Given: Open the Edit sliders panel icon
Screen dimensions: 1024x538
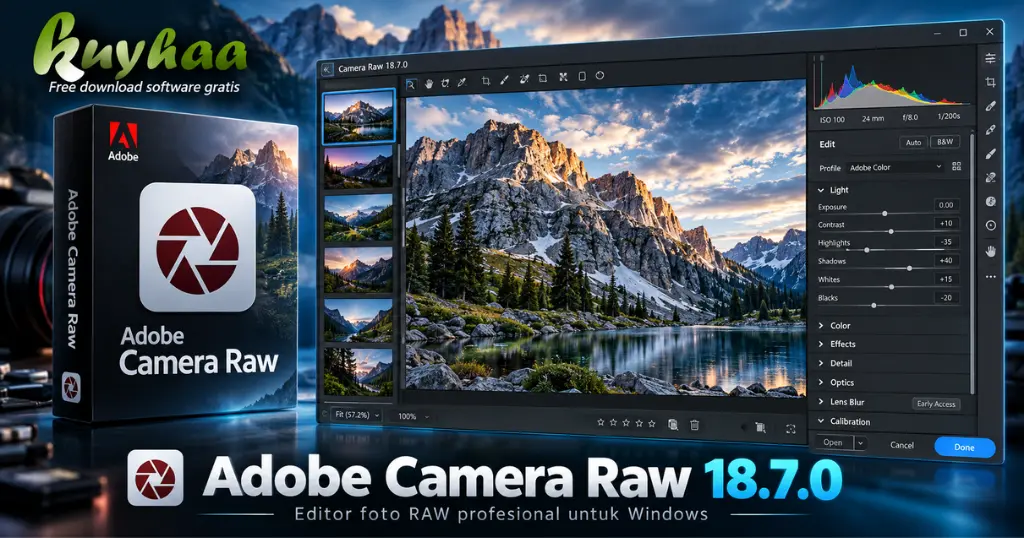Looking at the screenshot, I should [990, 58].
